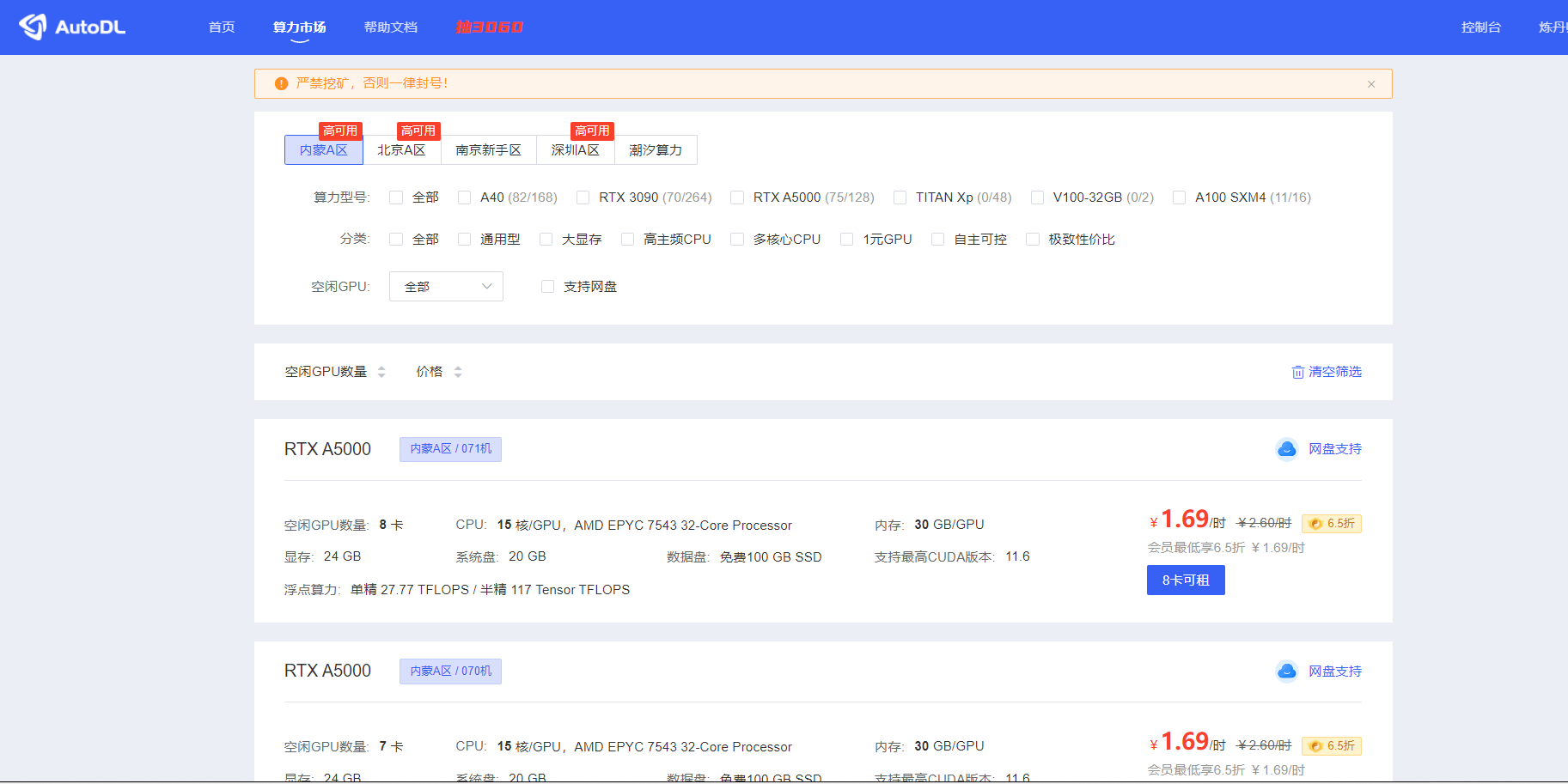The image size is (1568, 784).
Task: Check the 自主可控 category checkbox
Action: coord(938,240)
